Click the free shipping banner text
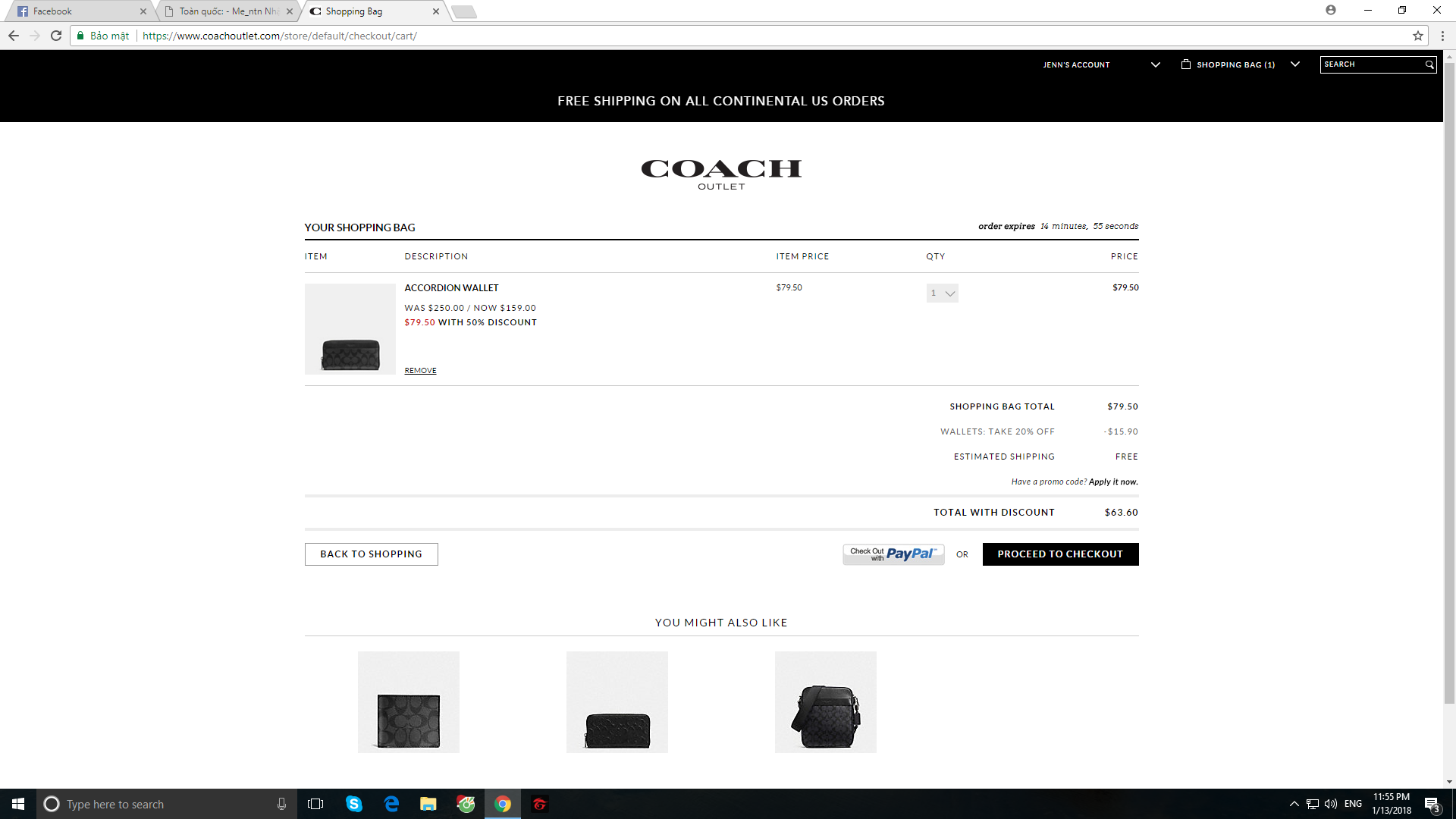Viewport: 1456px width, 819px height. 721,101
